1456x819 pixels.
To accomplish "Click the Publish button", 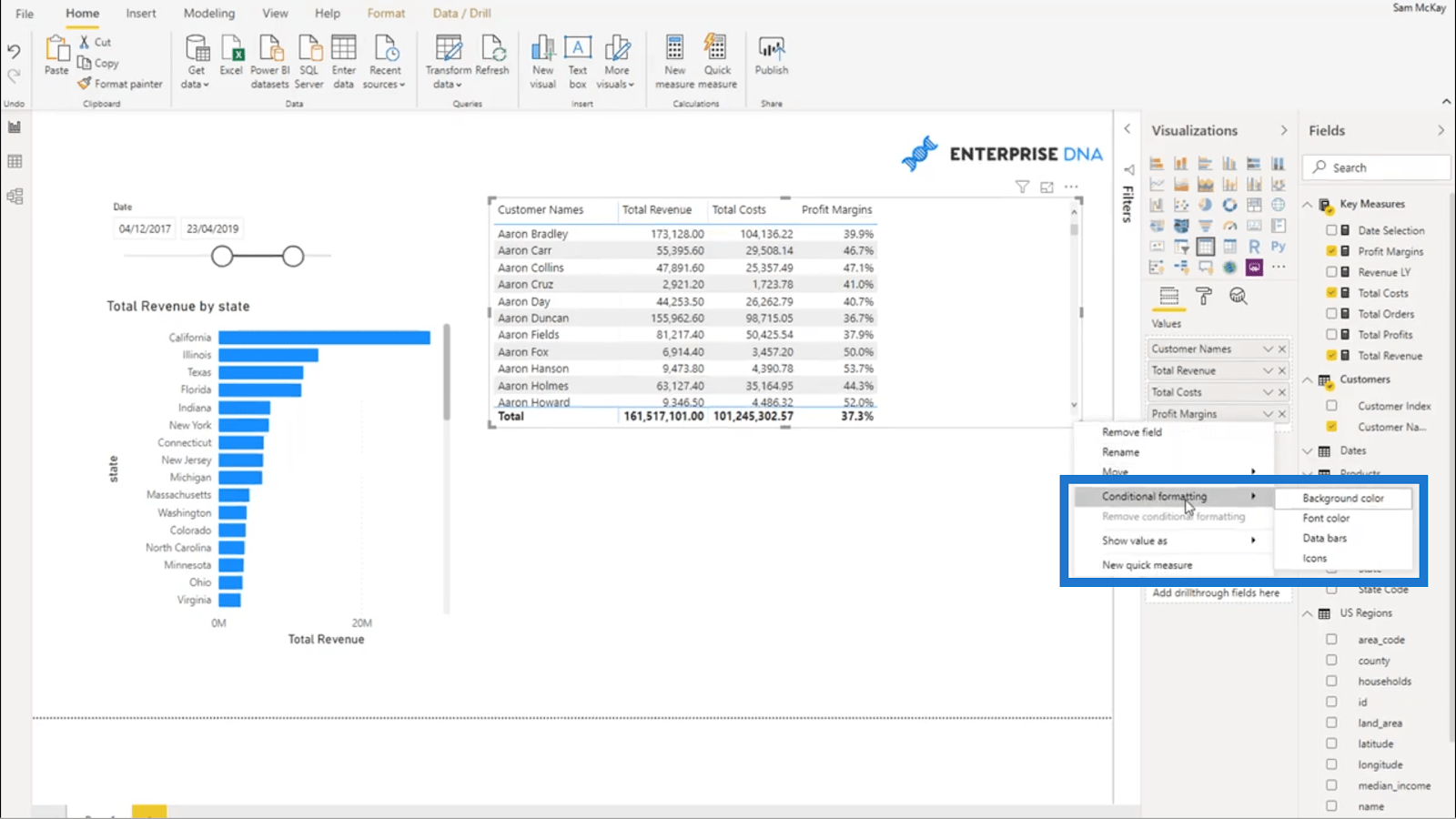I will 772,55.
